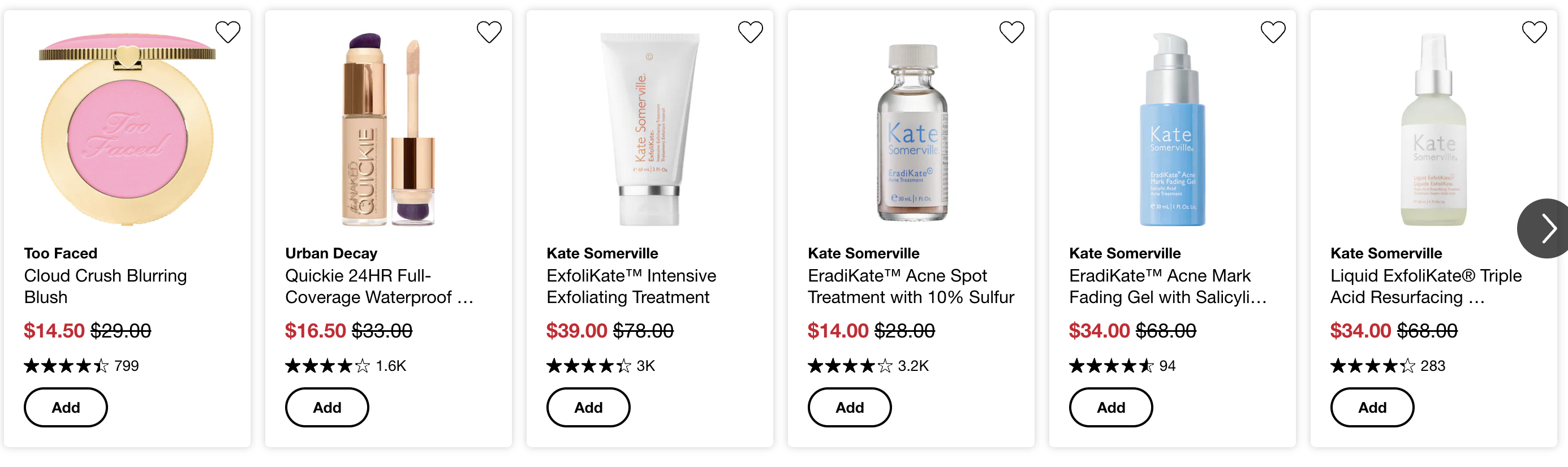This screenshot has width=1568, height=467.
Task: Save ExfoliKate Intensive Exfoliating Treatment to loves
Action: point(750,32)
